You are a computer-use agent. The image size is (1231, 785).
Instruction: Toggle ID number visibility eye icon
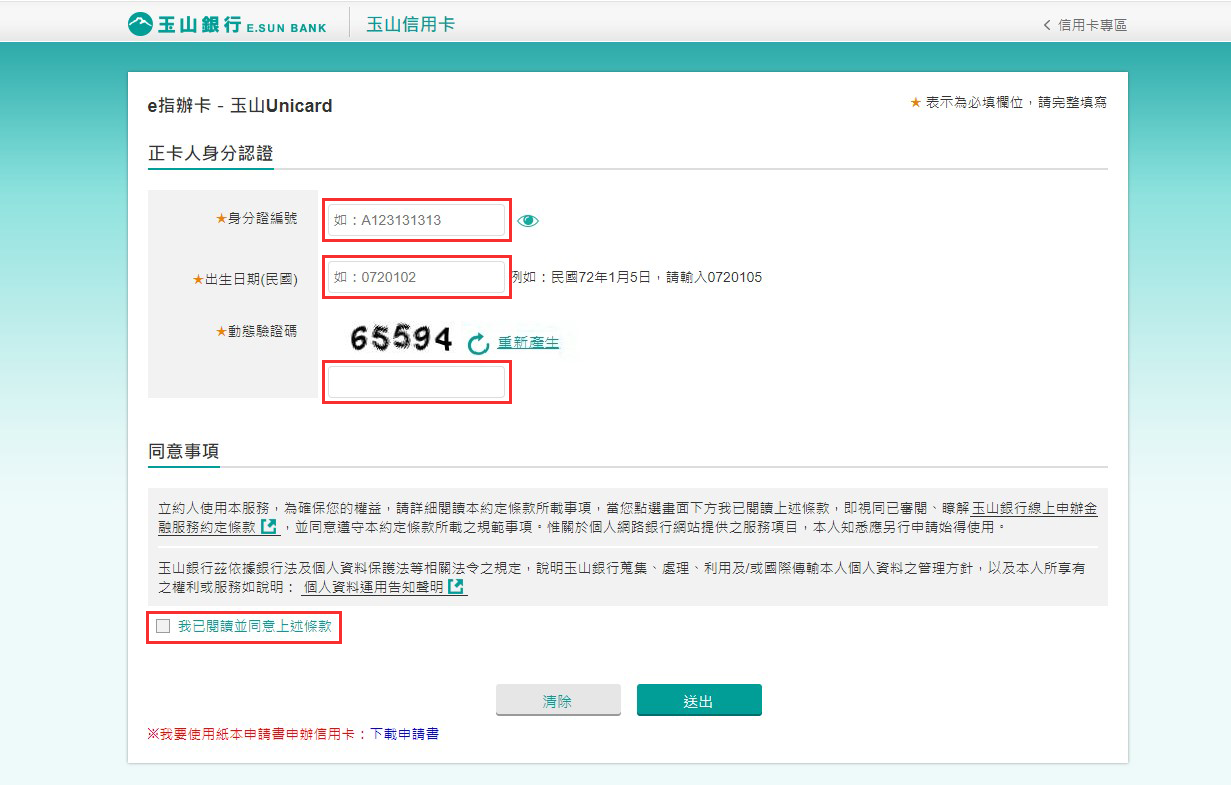[x=528, y=221]
